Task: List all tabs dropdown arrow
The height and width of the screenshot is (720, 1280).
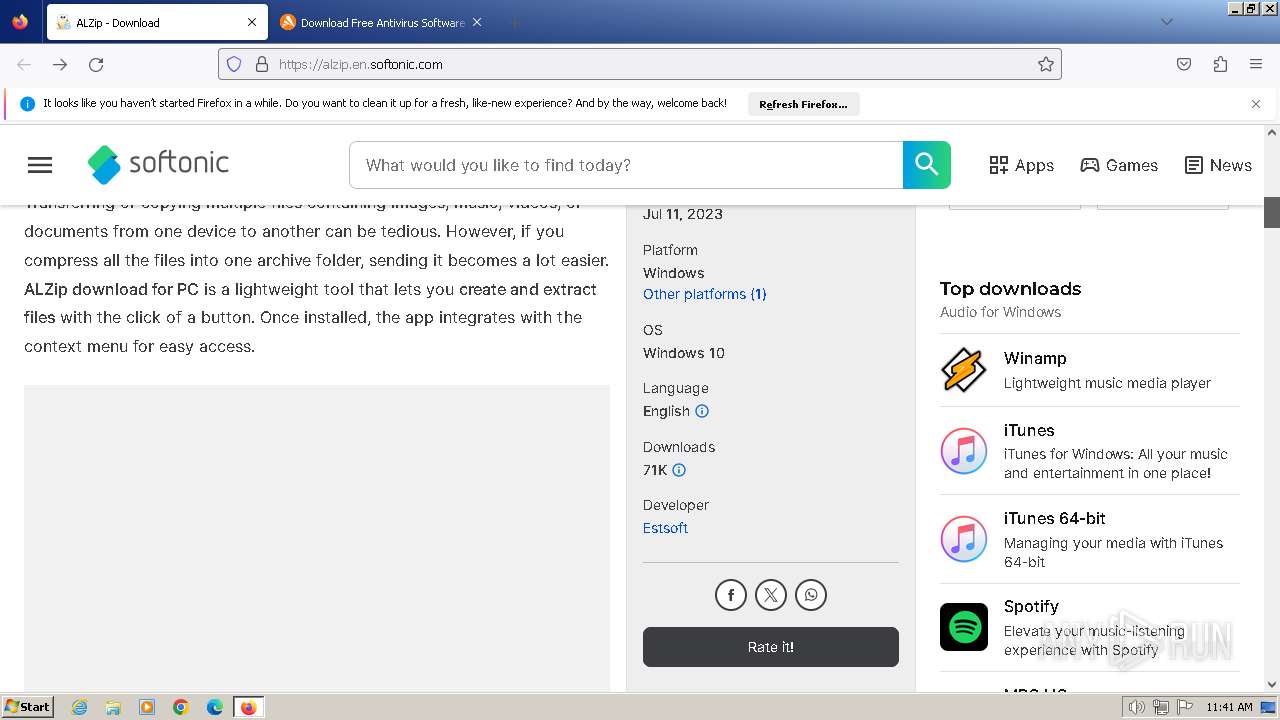Action: [x=1166, y=22]
